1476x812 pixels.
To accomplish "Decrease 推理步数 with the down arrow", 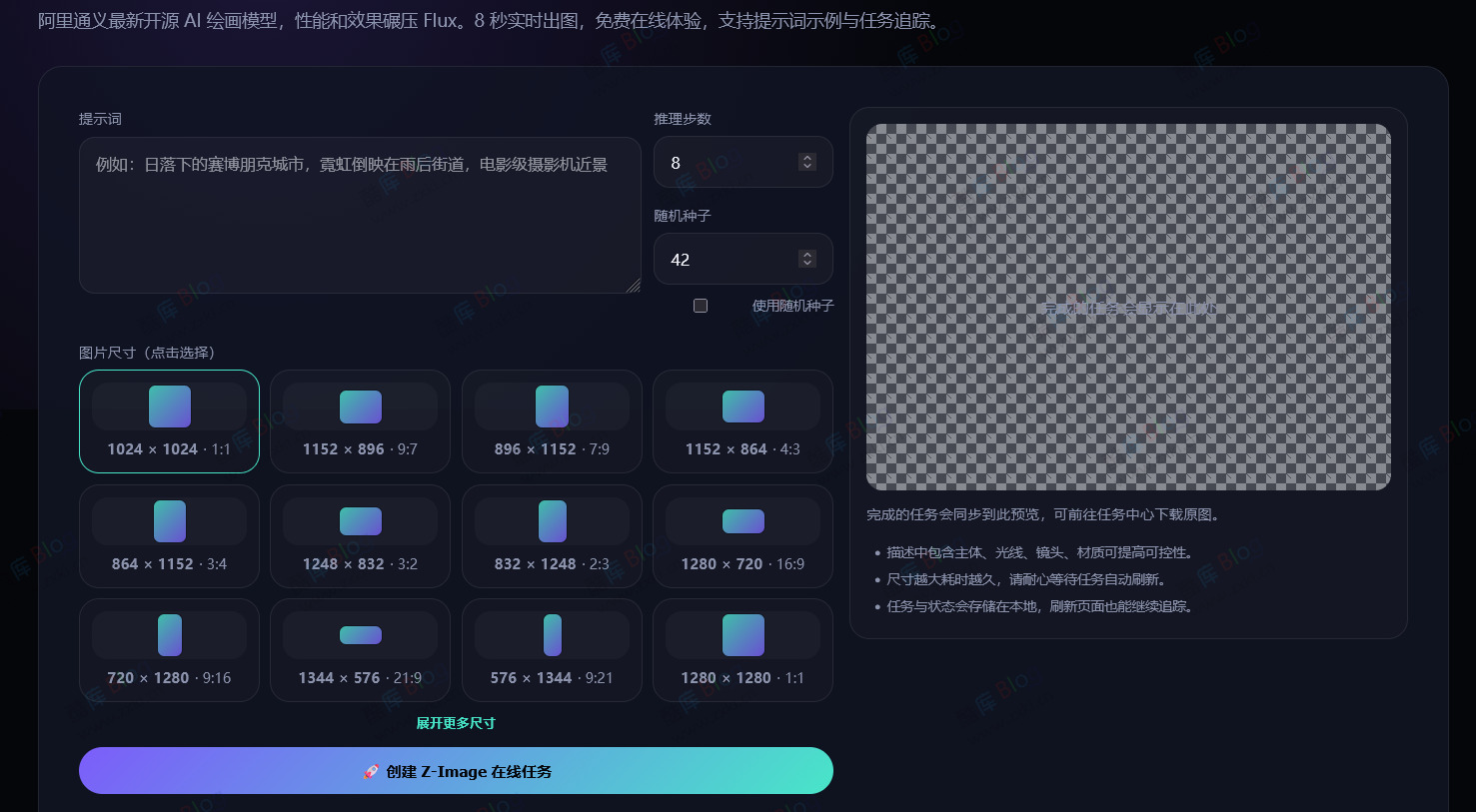I will (806, 167).
